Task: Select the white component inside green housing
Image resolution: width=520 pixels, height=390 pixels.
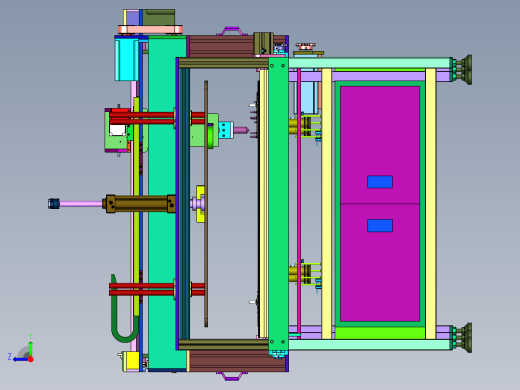Action: 117,130
